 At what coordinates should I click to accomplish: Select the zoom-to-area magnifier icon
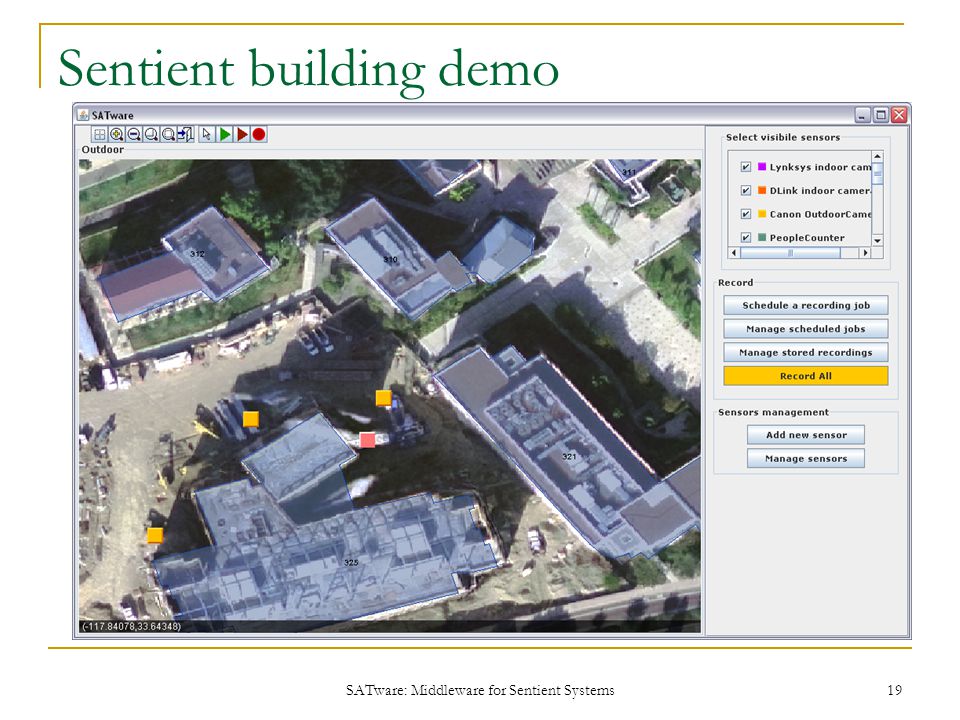coord(151,134)
